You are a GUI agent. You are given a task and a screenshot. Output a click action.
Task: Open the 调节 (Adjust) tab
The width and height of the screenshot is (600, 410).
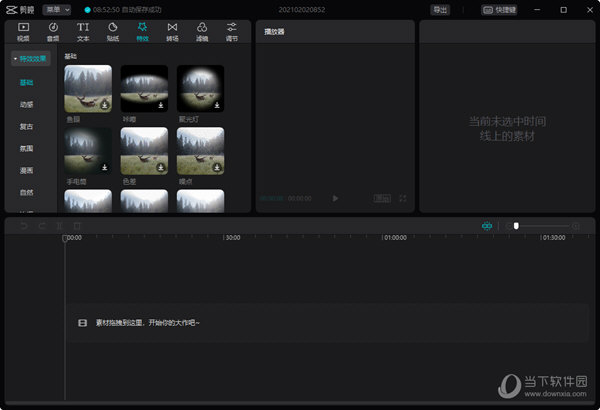tap(232, 30)
